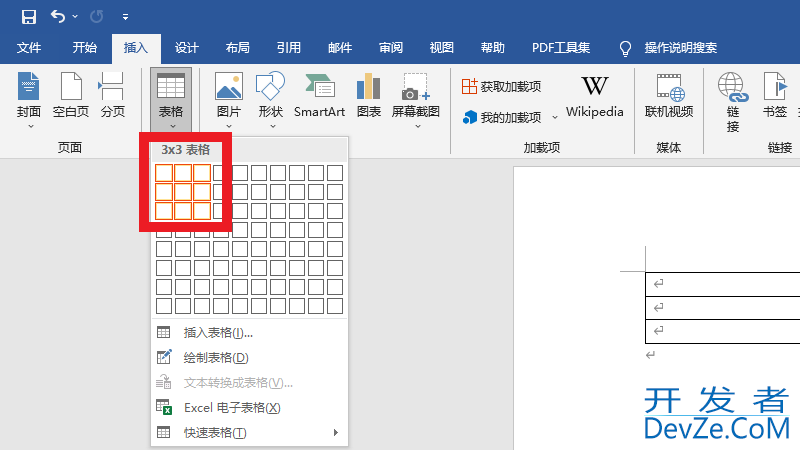Select the 3x3 cell in table grid
The width and height of the screenshot is (800, 450).
(x=202, y=211)
